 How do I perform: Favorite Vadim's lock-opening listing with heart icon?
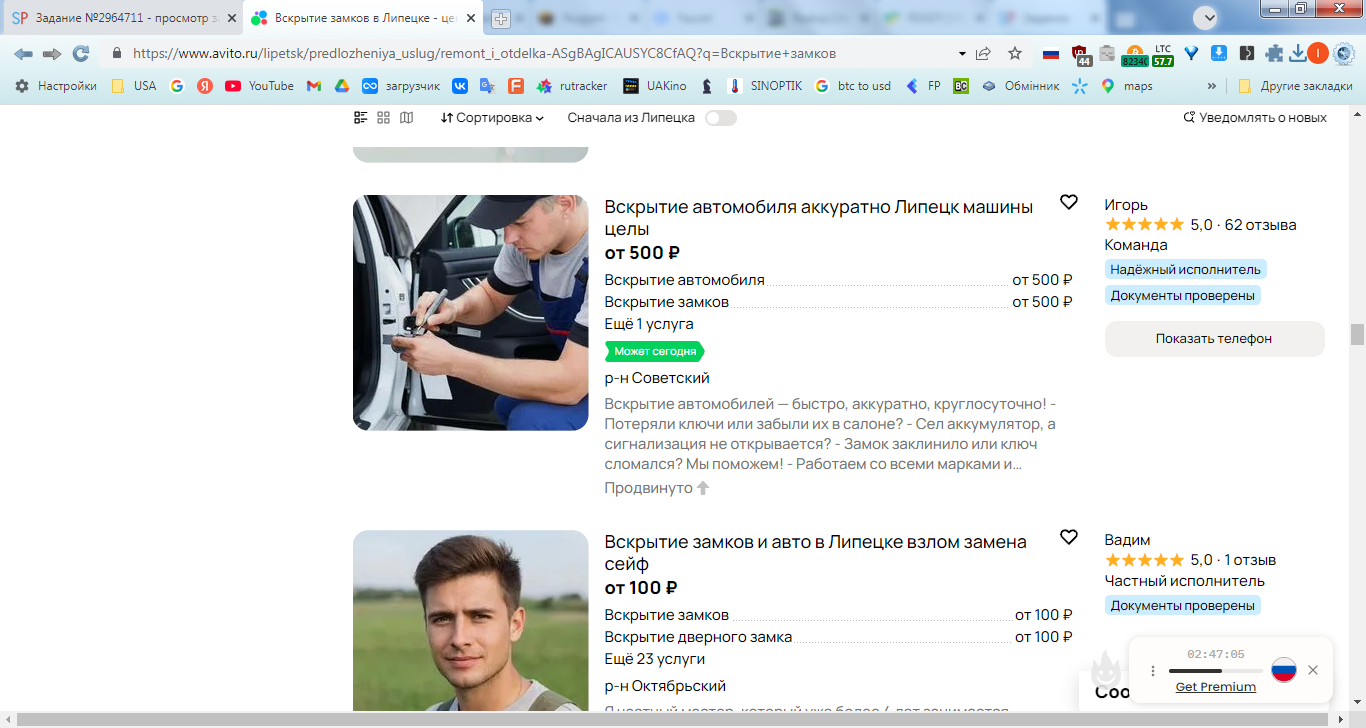[x=1069, y=538]
